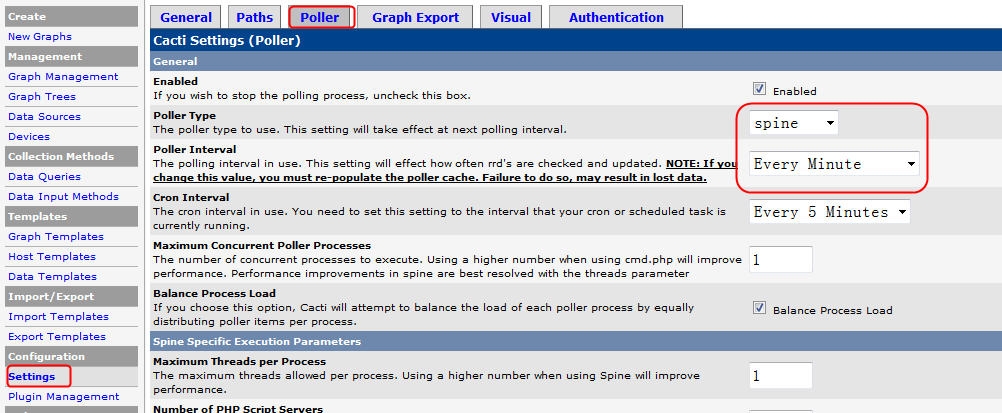1002x413 pixels.
Task: Click the Configuration section header
Action: pos(72,356)
